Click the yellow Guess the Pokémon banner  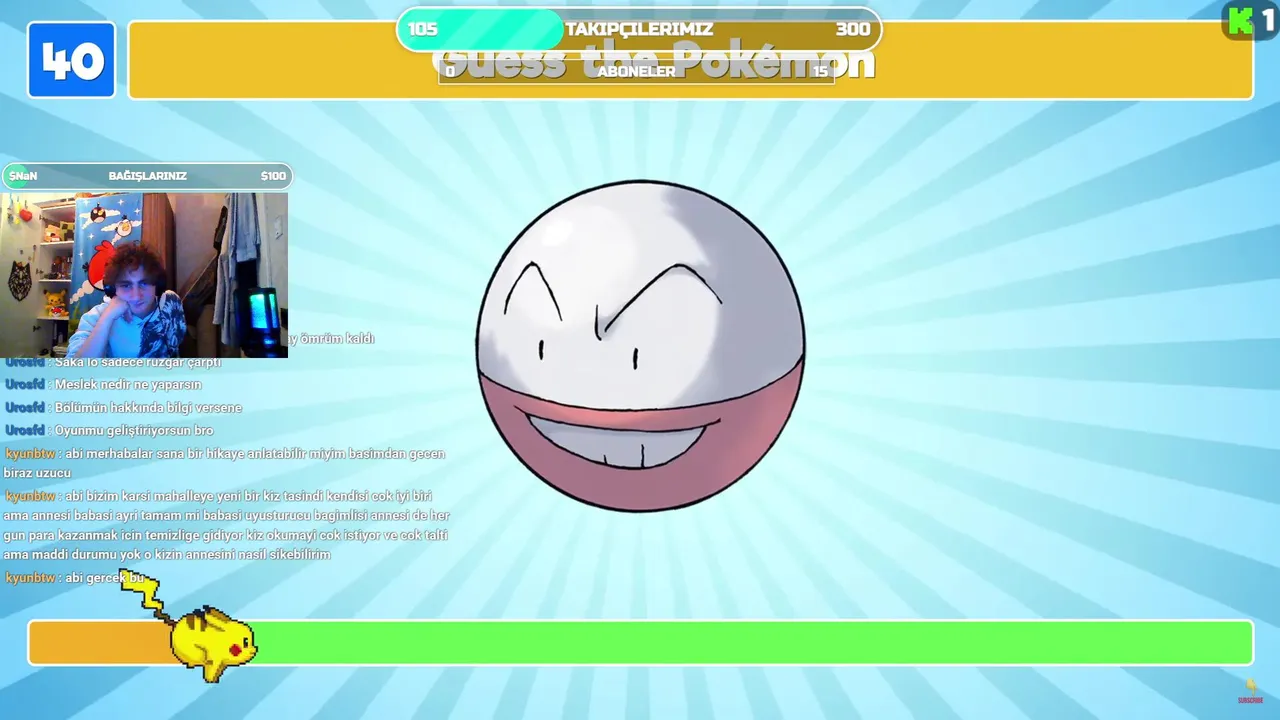tap(690, 60)
